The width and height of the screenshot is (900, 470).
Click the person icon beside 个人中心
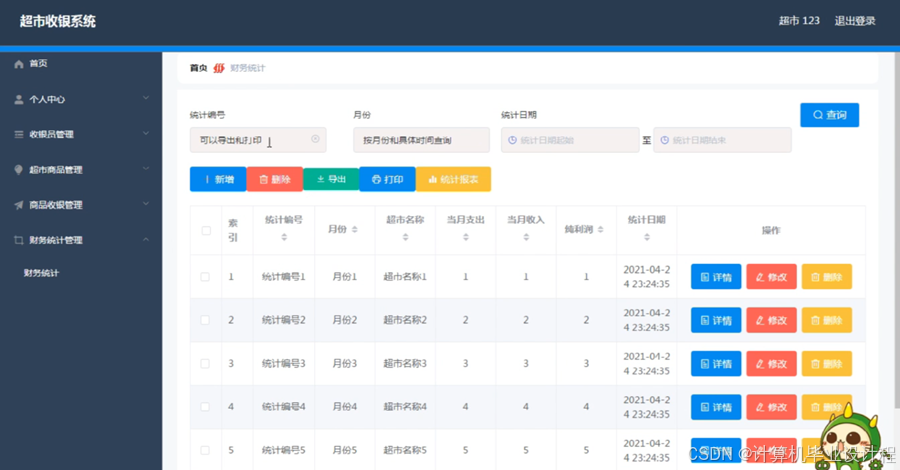(19, 99)
